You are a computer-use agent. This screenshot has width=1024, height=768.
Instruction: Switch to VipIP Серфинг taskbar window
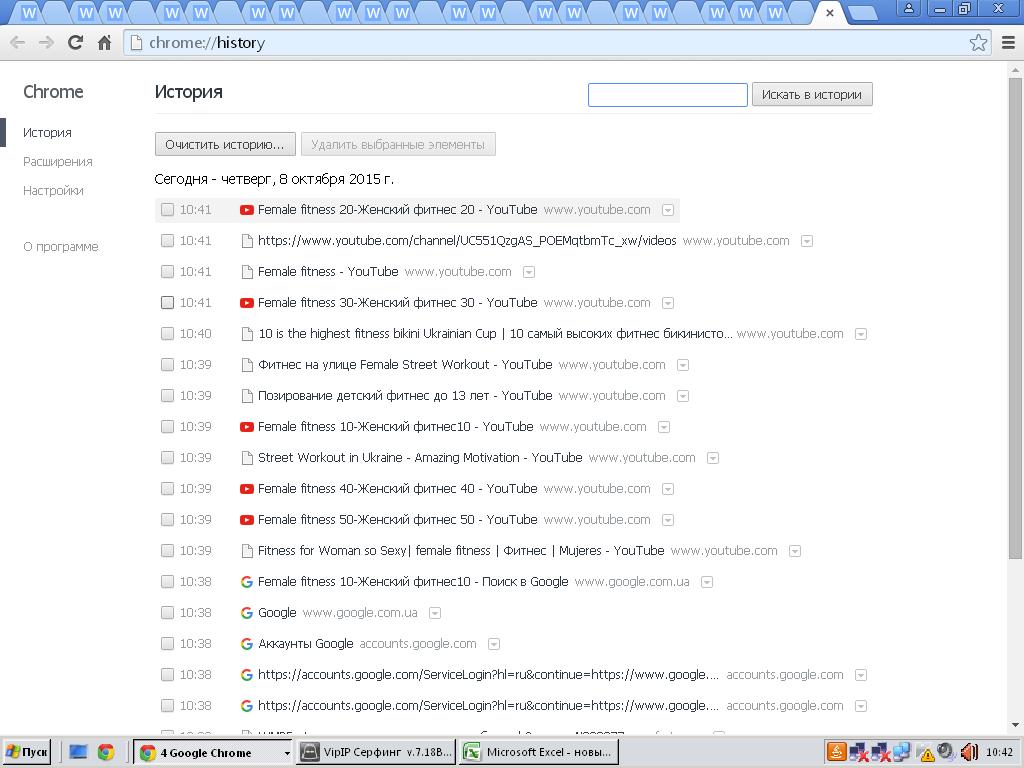click(x=376, y=752)
